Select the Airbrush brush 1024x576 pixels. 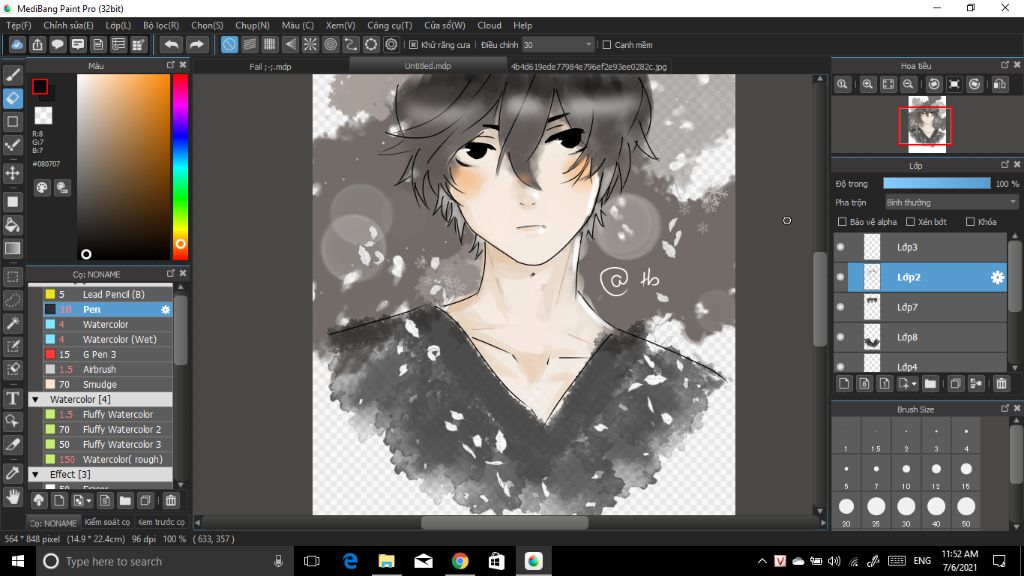coord(108,370)
